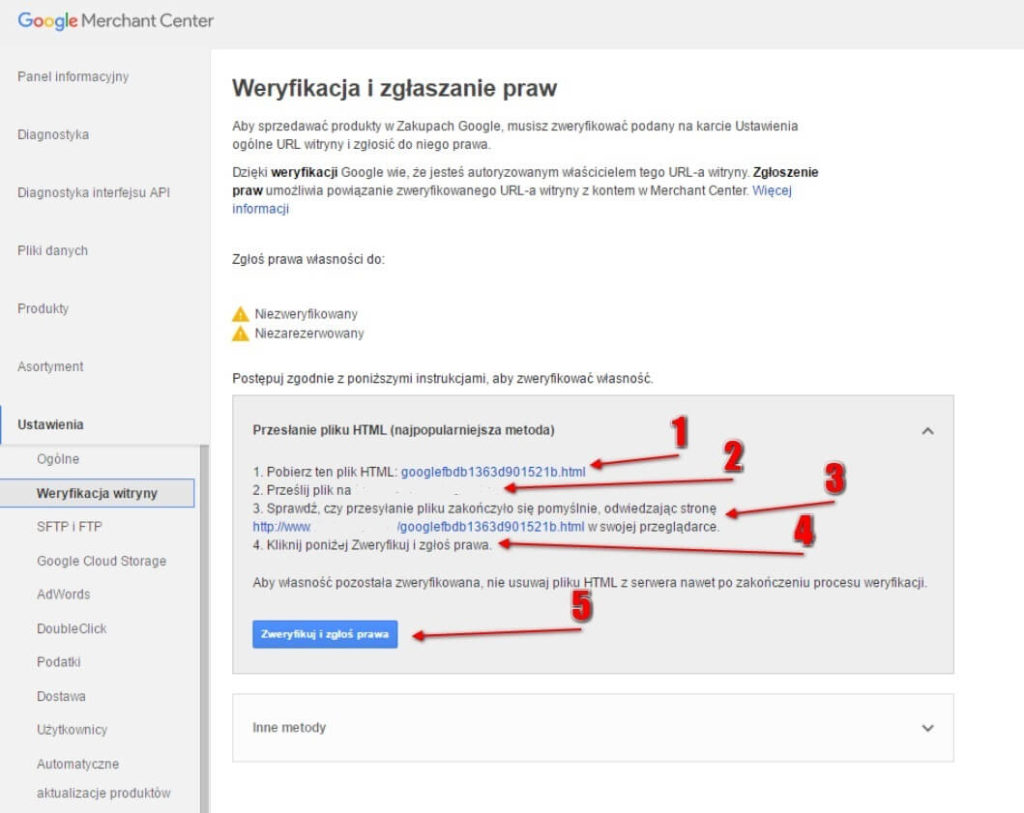Select Ustawienia in the sidebar

(x=50, y=424)
